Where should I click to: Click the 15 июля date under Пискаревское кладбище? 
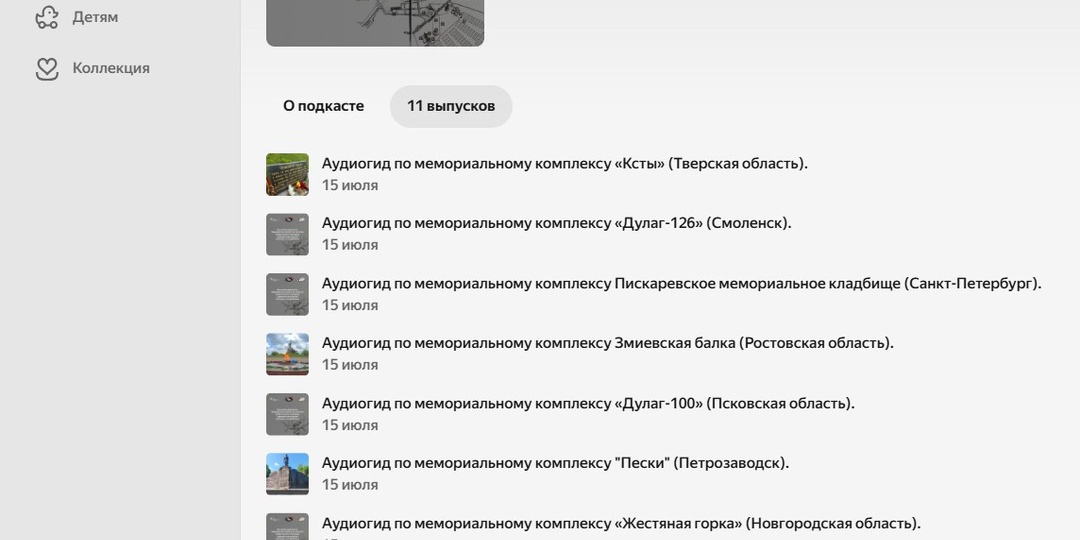tap(350, 305)
